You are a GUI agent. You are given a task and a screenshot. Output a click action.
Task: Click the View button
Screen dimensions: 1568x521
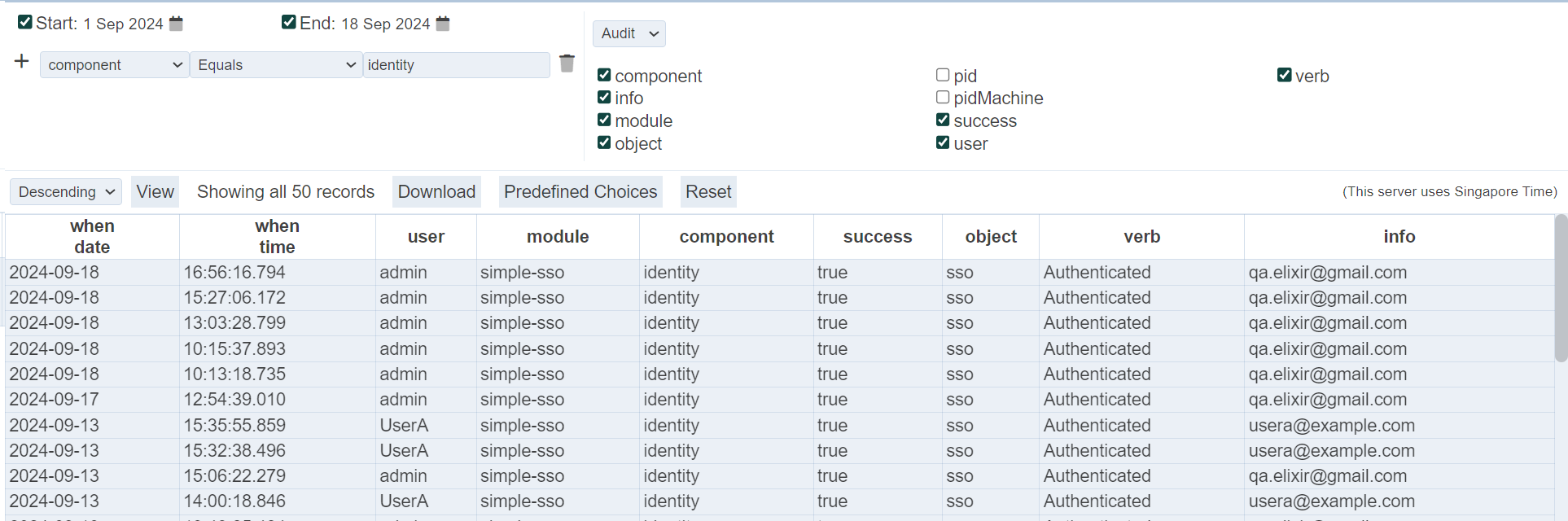click(x=155, y=192)
